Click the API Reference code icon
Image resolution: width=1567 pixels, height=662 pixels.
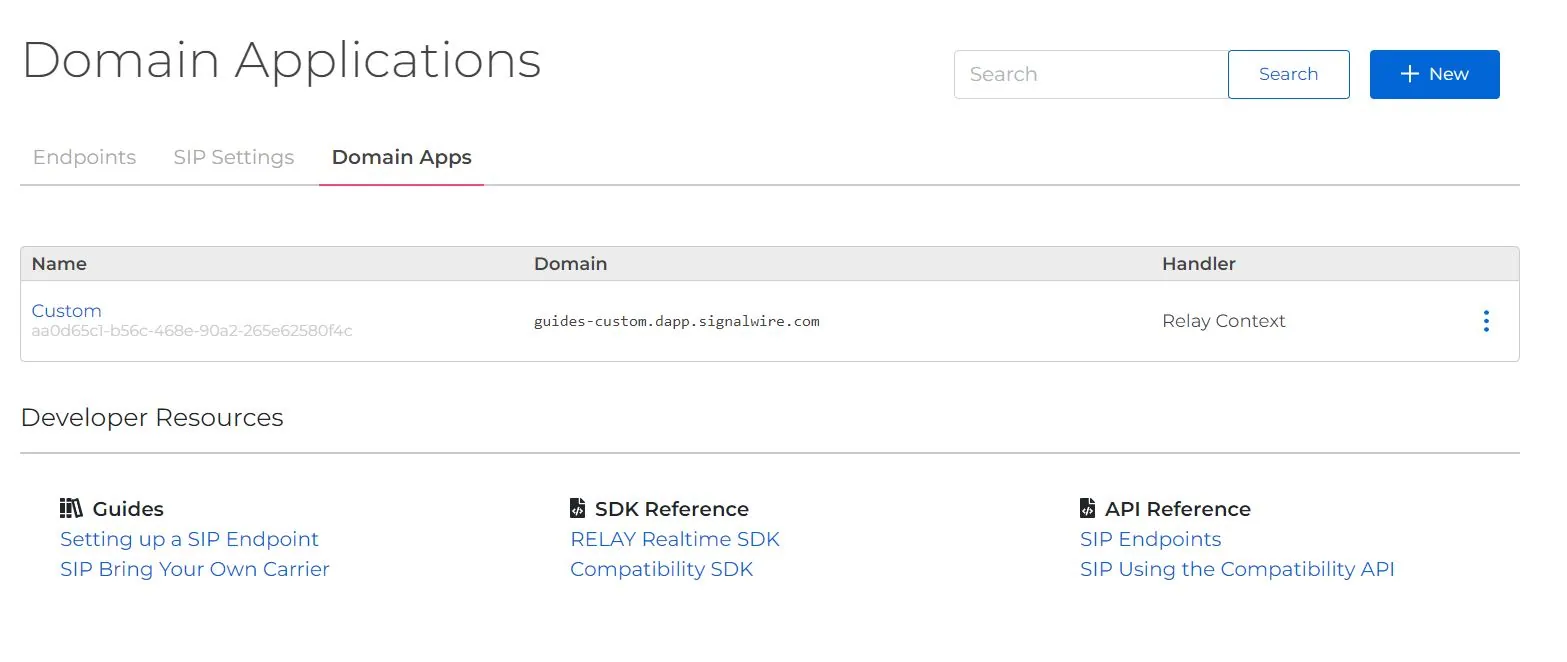point(1088,507)
